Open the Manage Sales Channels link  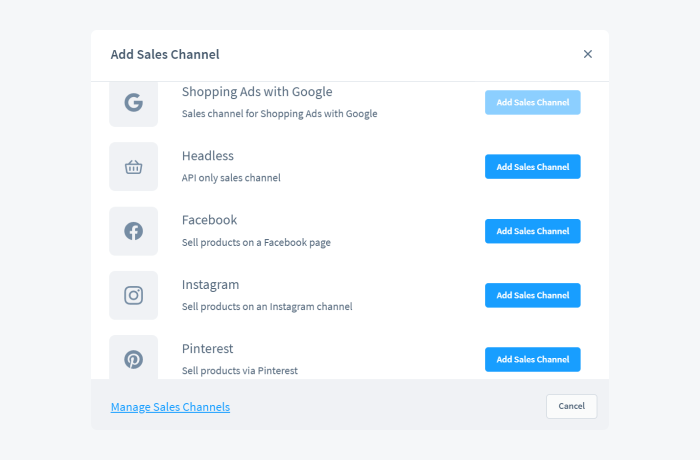point(170,407)
